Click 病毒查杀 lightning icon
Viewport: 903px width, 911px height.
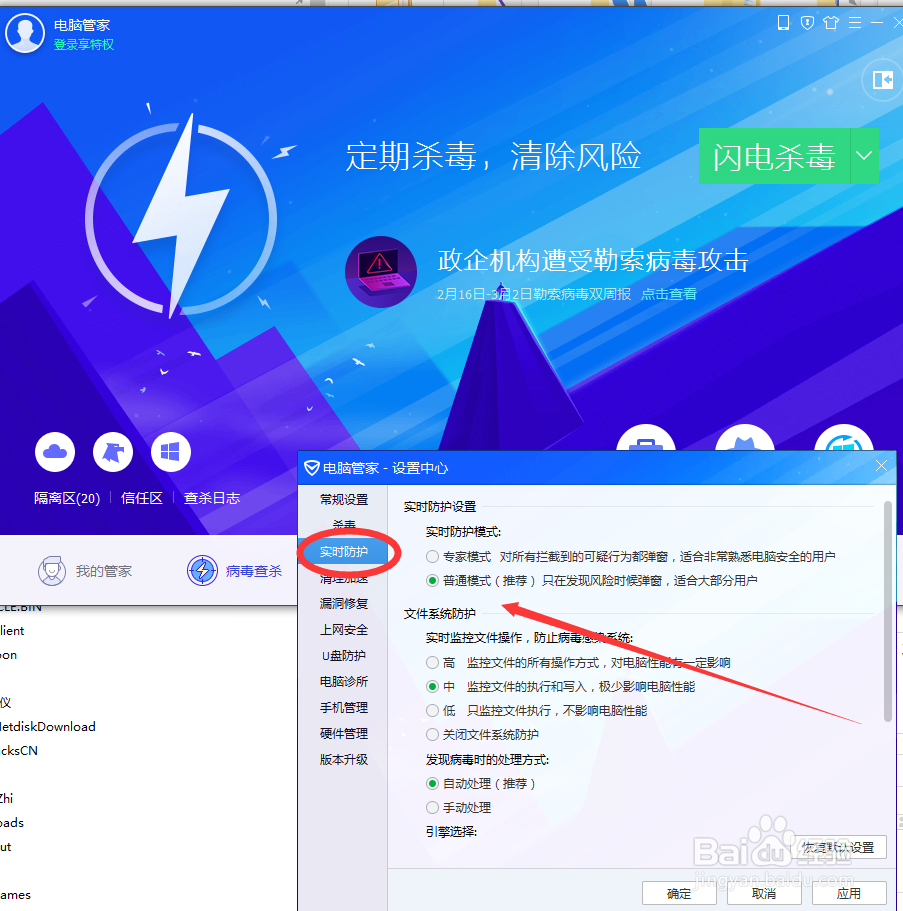point(202,571)
